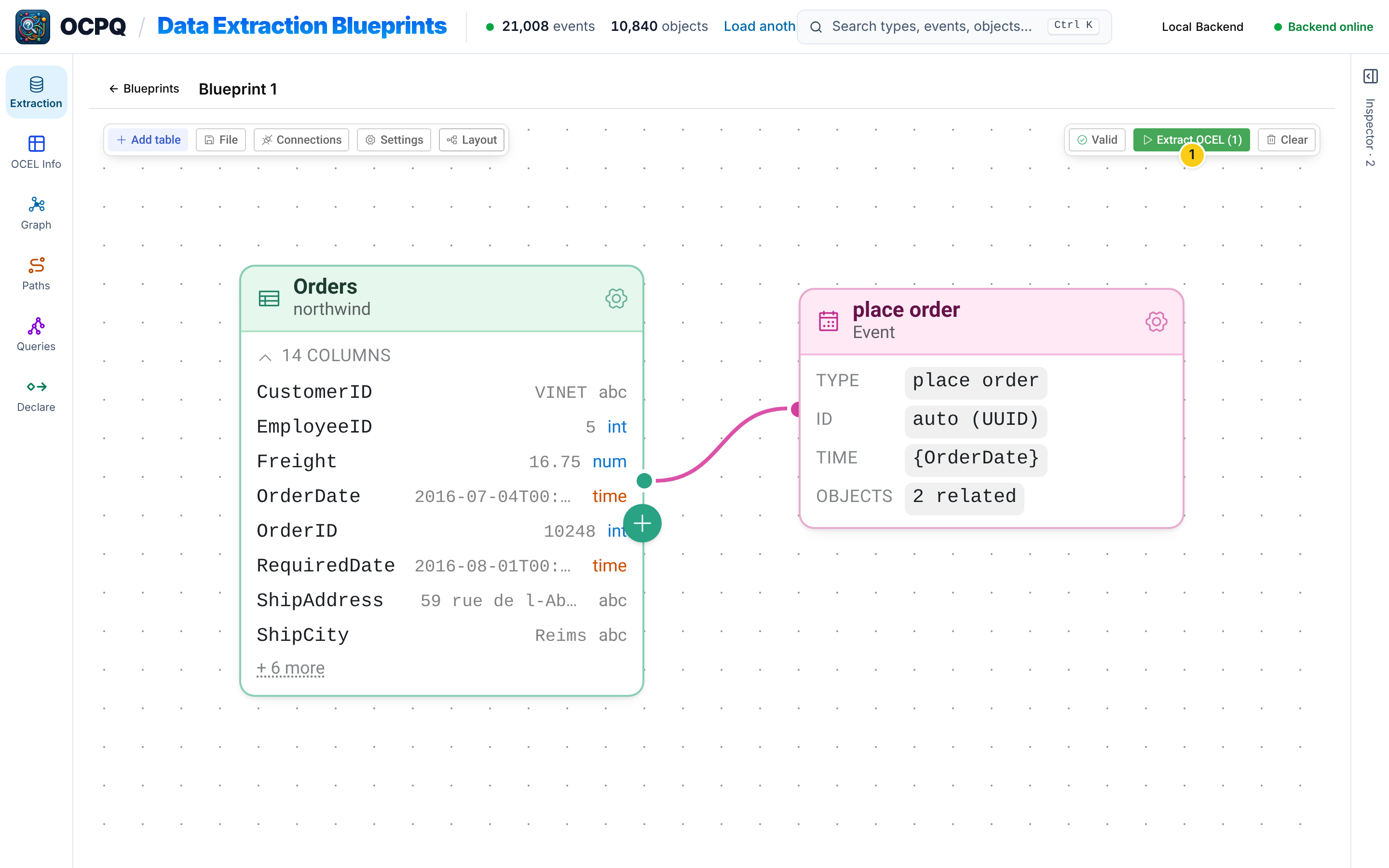Focus the search types, events, objects field
The height and width of the screenshot is (868, 1389).
[954, 27]
